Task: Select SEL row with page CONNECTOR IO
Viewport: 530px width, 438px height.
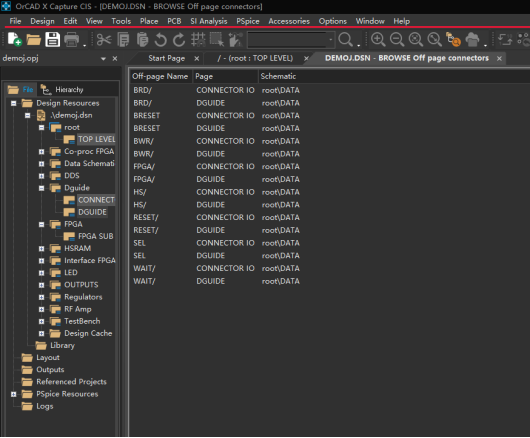Action: click(216, 243)
